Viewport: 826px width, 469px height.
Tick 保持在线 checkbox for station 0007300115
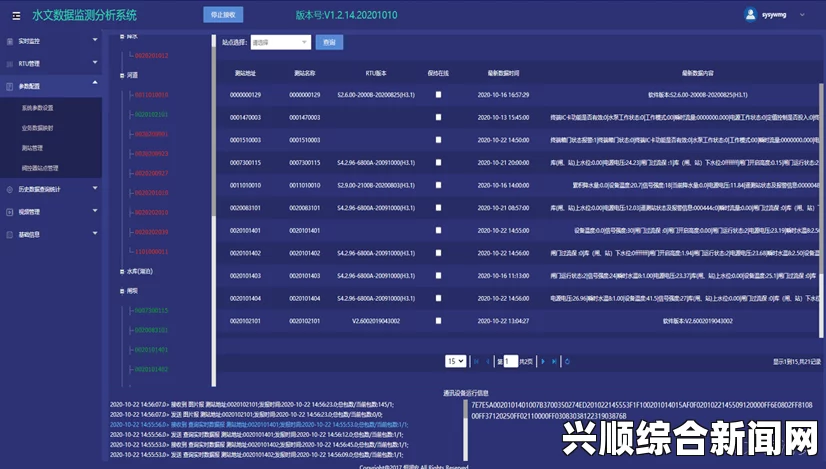(x=438, y=163)
